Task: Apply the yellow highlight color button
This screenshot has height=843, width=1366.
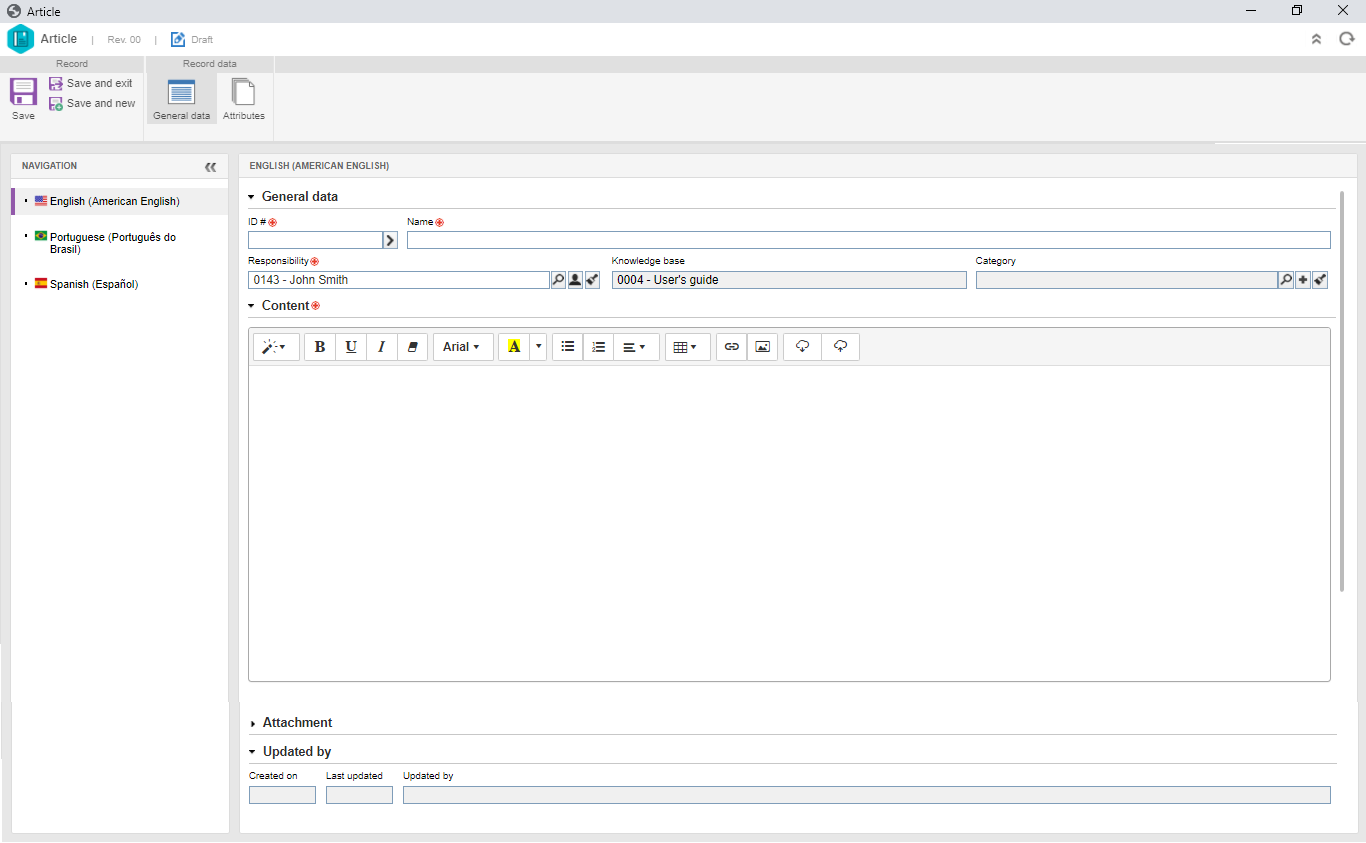Action: tap(514, 347)
